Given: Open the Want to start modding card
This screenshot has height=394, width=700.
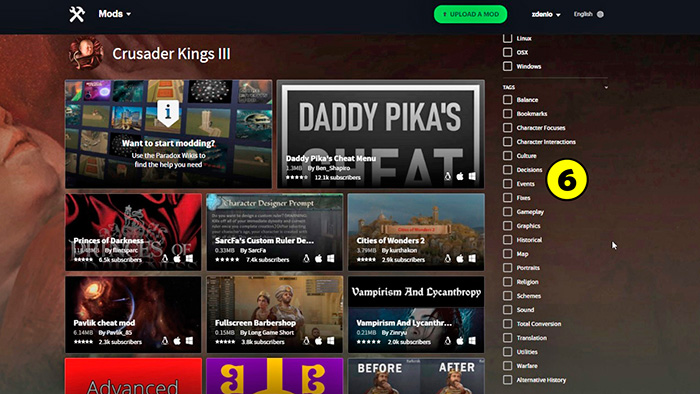Looking at the screenshot, I should pos(168,134).
